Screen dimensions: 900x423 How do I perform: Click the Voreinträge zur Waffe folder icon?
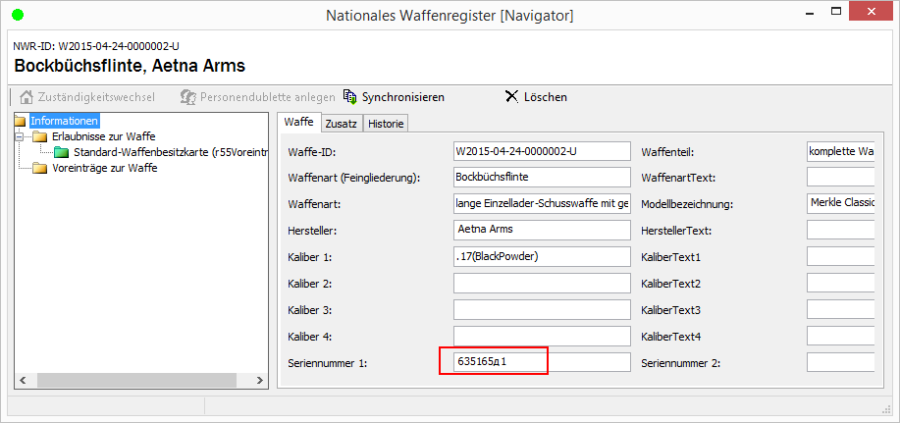pyautogui.click(x=40, y=168)
